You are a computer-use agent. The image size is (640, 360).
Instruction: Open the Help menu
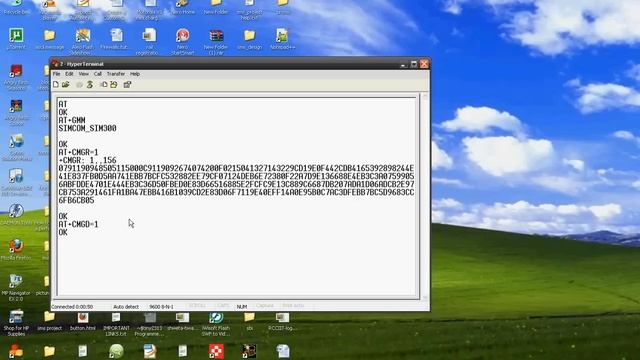tap(135, 74)
